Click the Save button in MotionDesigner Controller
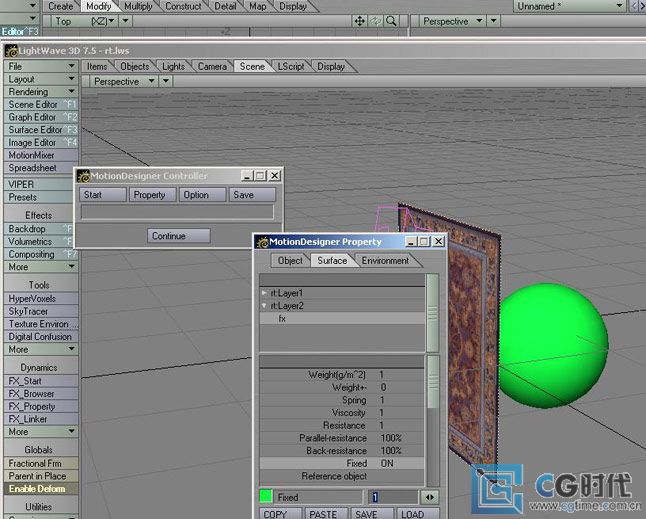The width and height of the screenshot is (646, 519). [x=252, y=195]
